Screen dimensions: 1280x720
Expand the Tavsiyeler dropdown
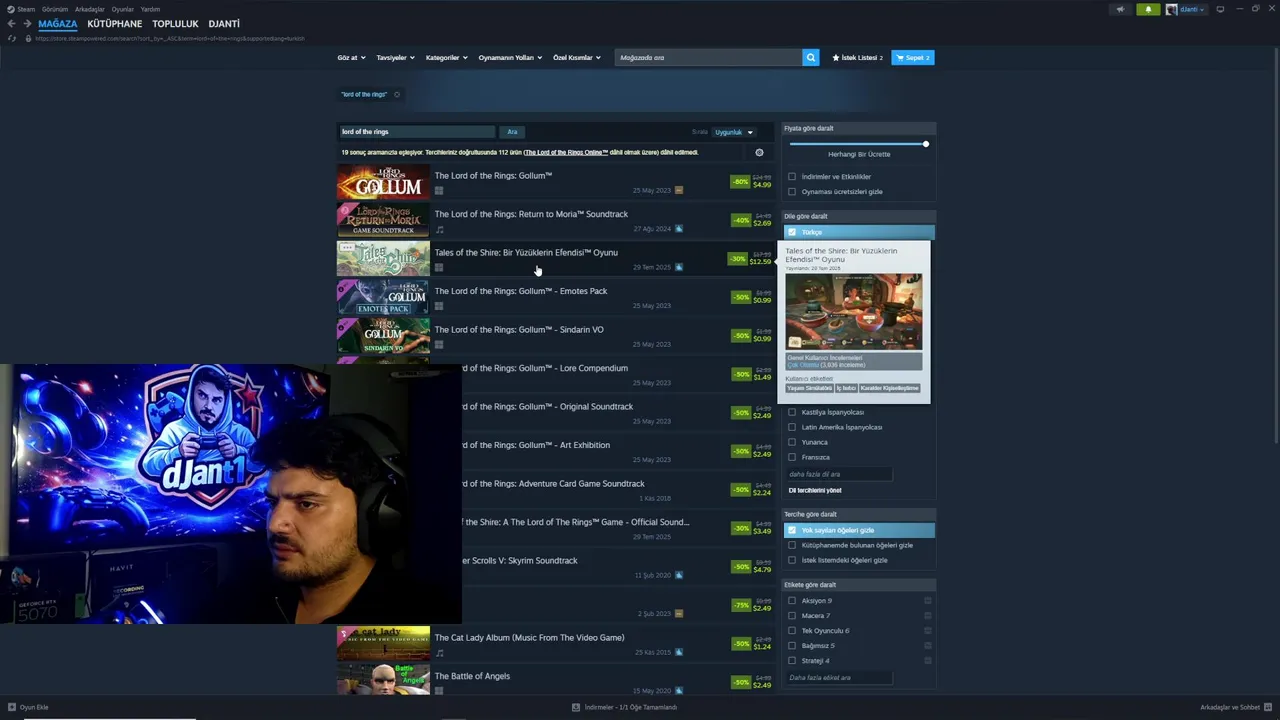395,58
